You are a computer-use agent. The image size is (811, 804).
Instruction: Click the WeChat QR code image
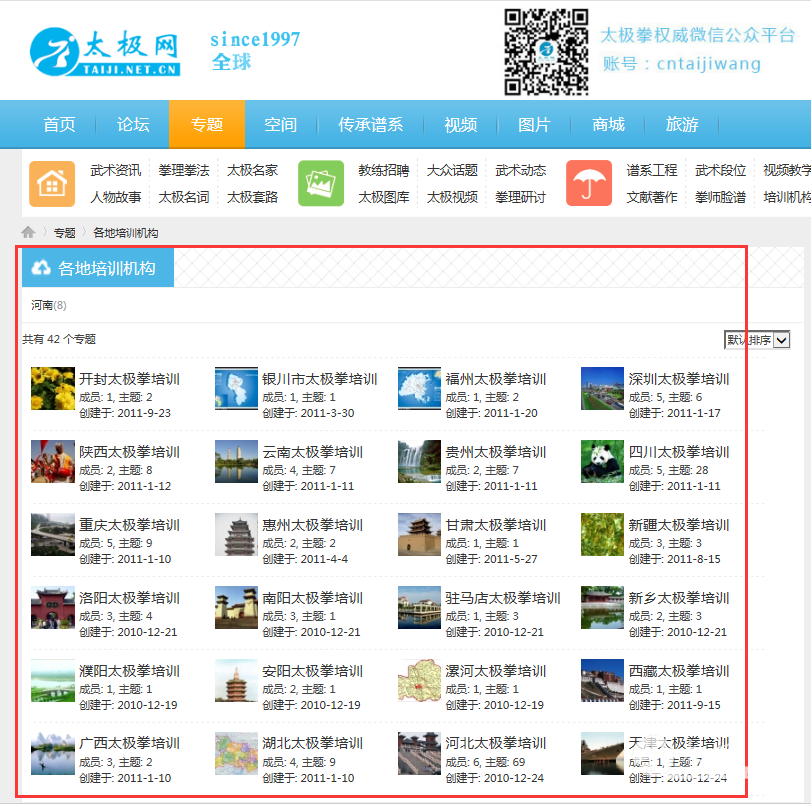point(545,52)
